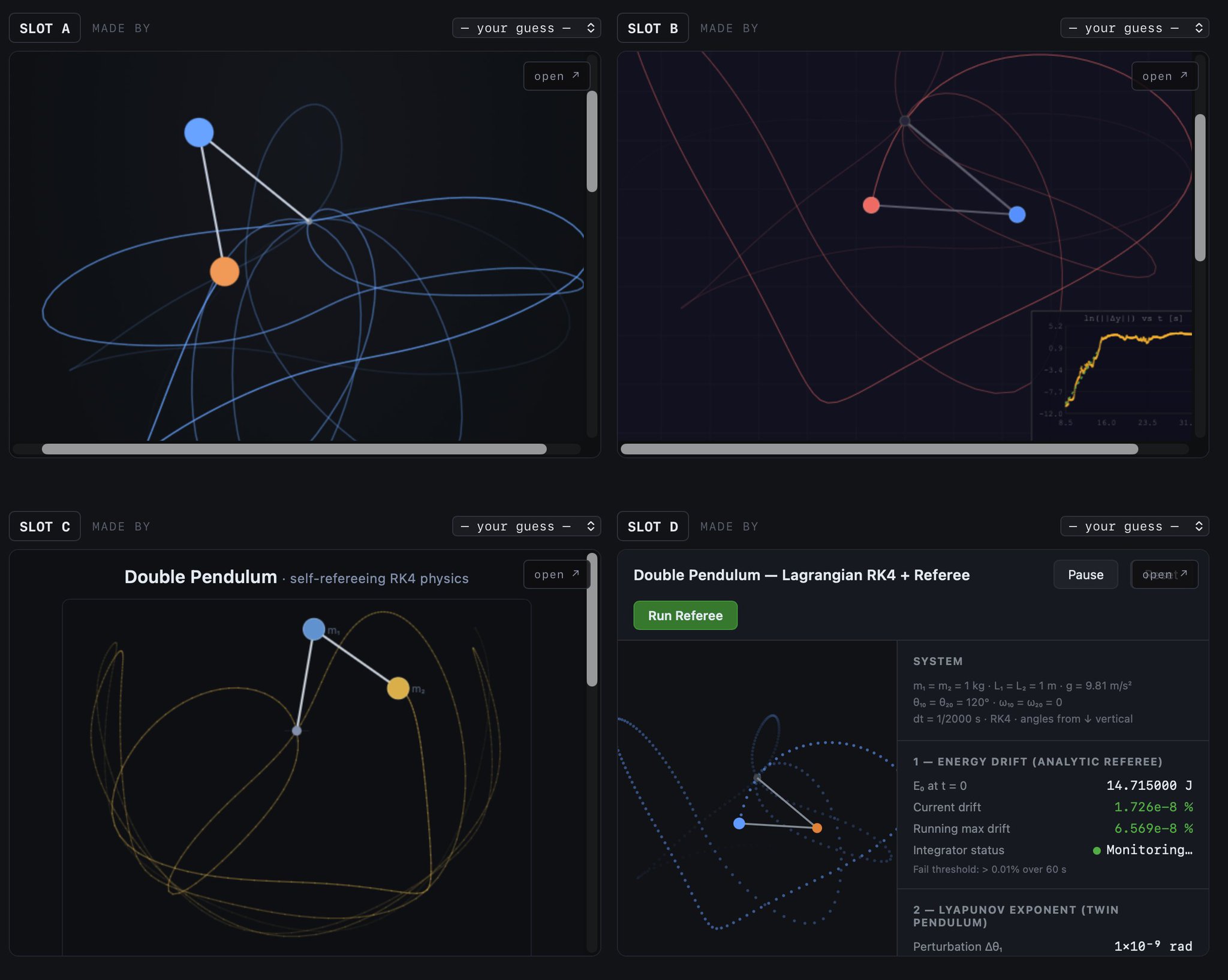Open Slot B preview in new window
Image resolution: width=1228 pixels, height=980 pixels.
coord(1164,76)
